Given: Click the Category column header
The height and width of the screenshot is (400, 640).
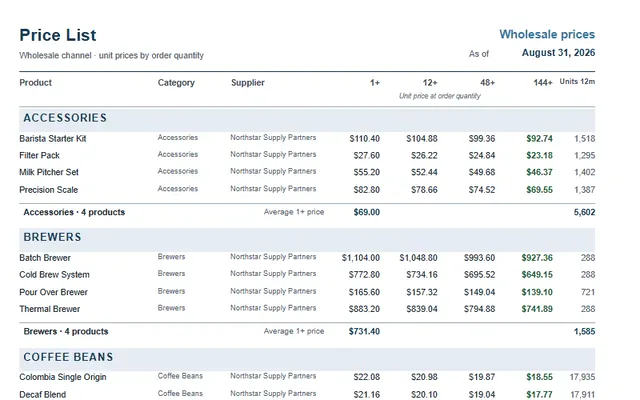Looking at the screenshot, I should (176, 83).
